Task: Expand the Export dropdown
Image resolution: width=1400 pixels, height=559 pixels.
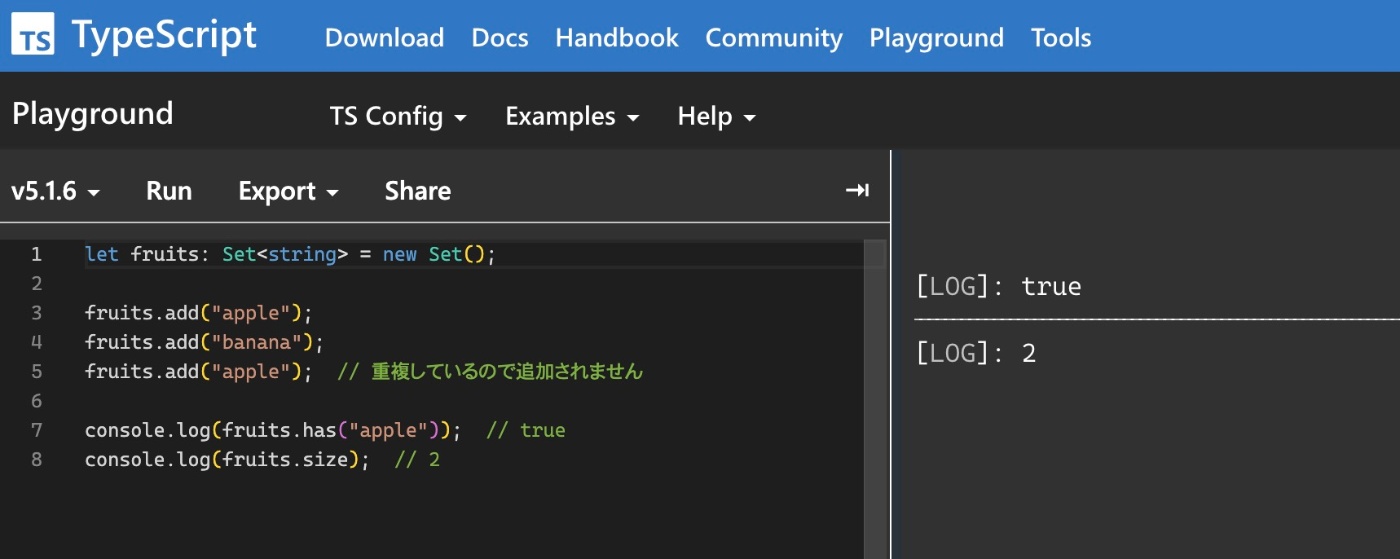Action: tap(288, 191)
